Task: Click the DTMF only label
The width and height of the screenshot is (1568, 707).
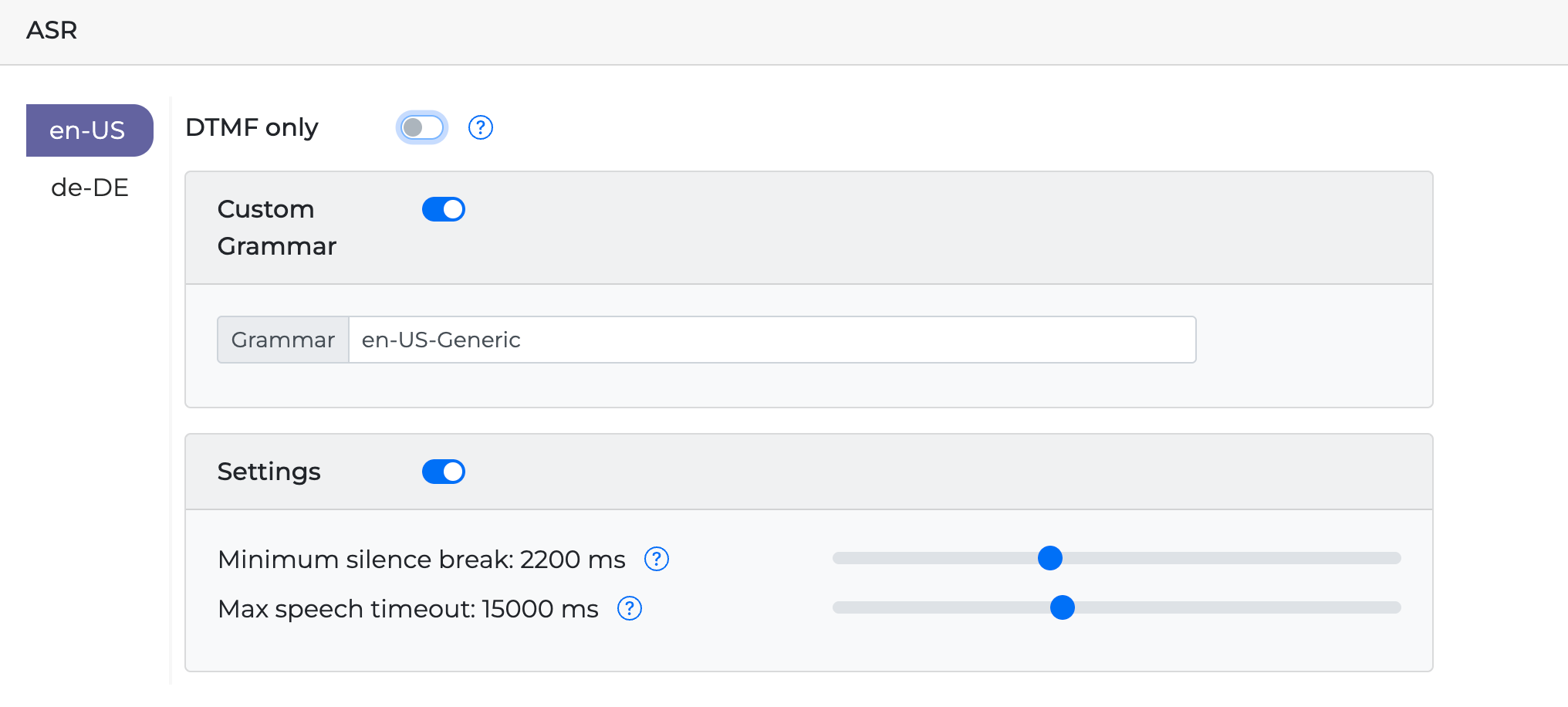Action: coord(252,127)
